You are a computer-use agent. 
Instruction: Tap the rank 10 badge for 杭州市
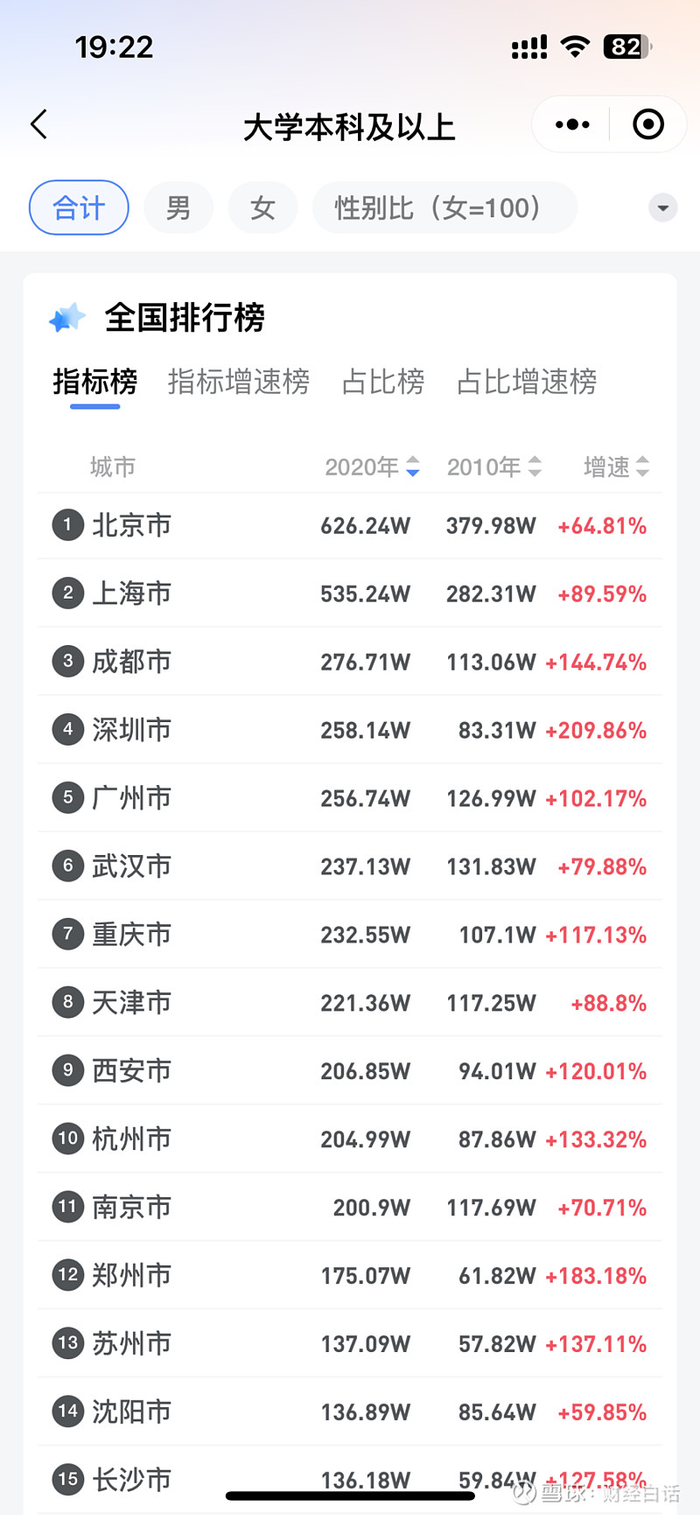pyautogui.click(x=68, y=1138)
